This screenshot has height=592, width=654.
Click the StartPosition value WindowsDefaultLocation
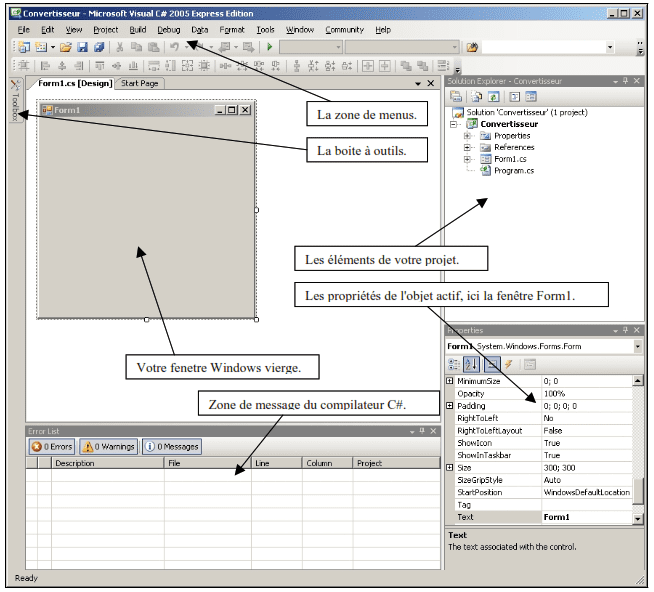click(586, 492)
